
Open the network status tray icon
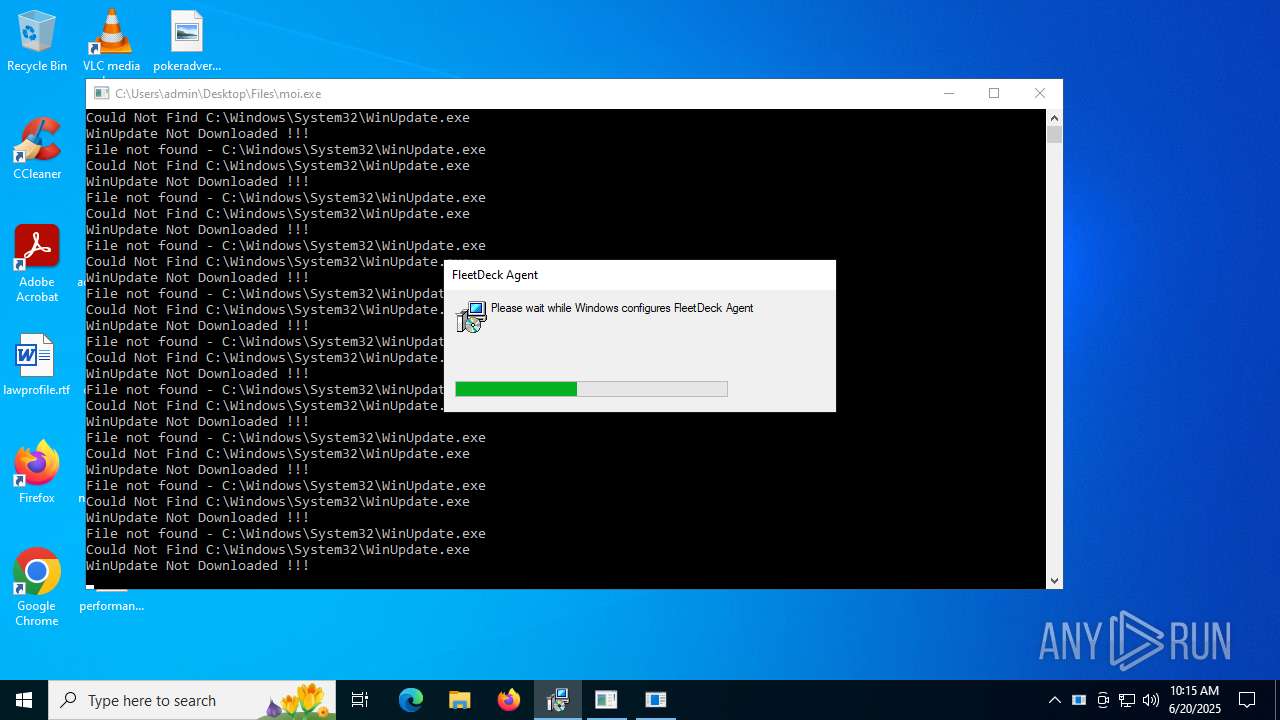coord(1127,700)
